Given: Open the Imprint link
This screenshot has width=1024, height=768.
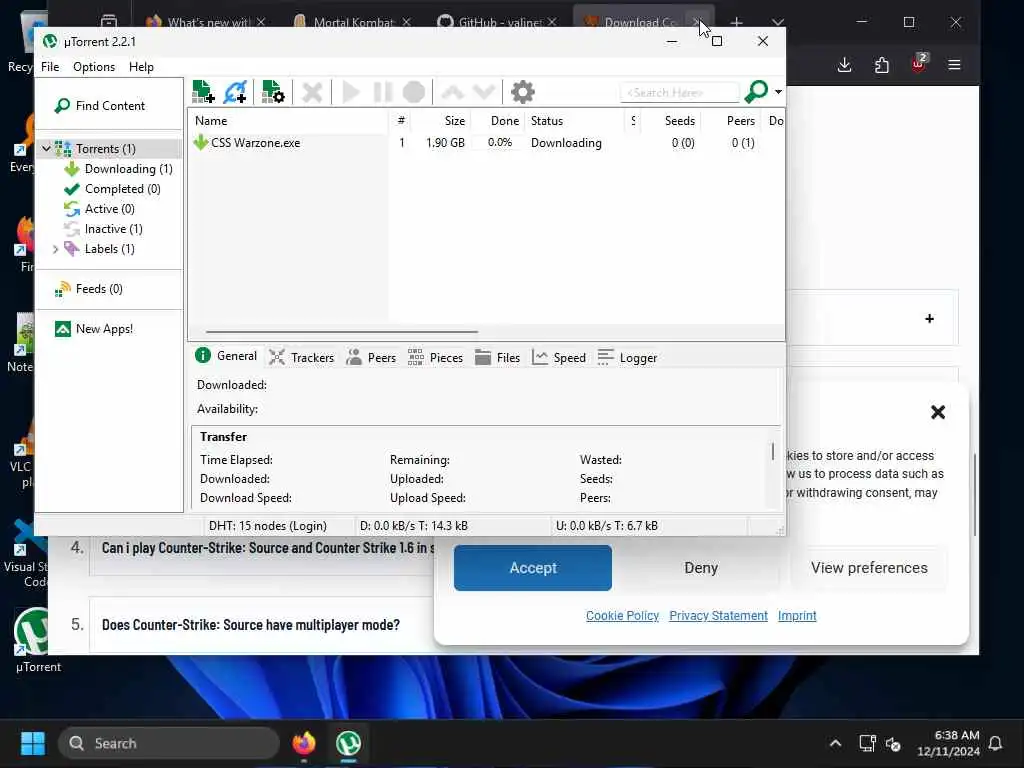Looking at the screenshot, I should coord(797,616).
